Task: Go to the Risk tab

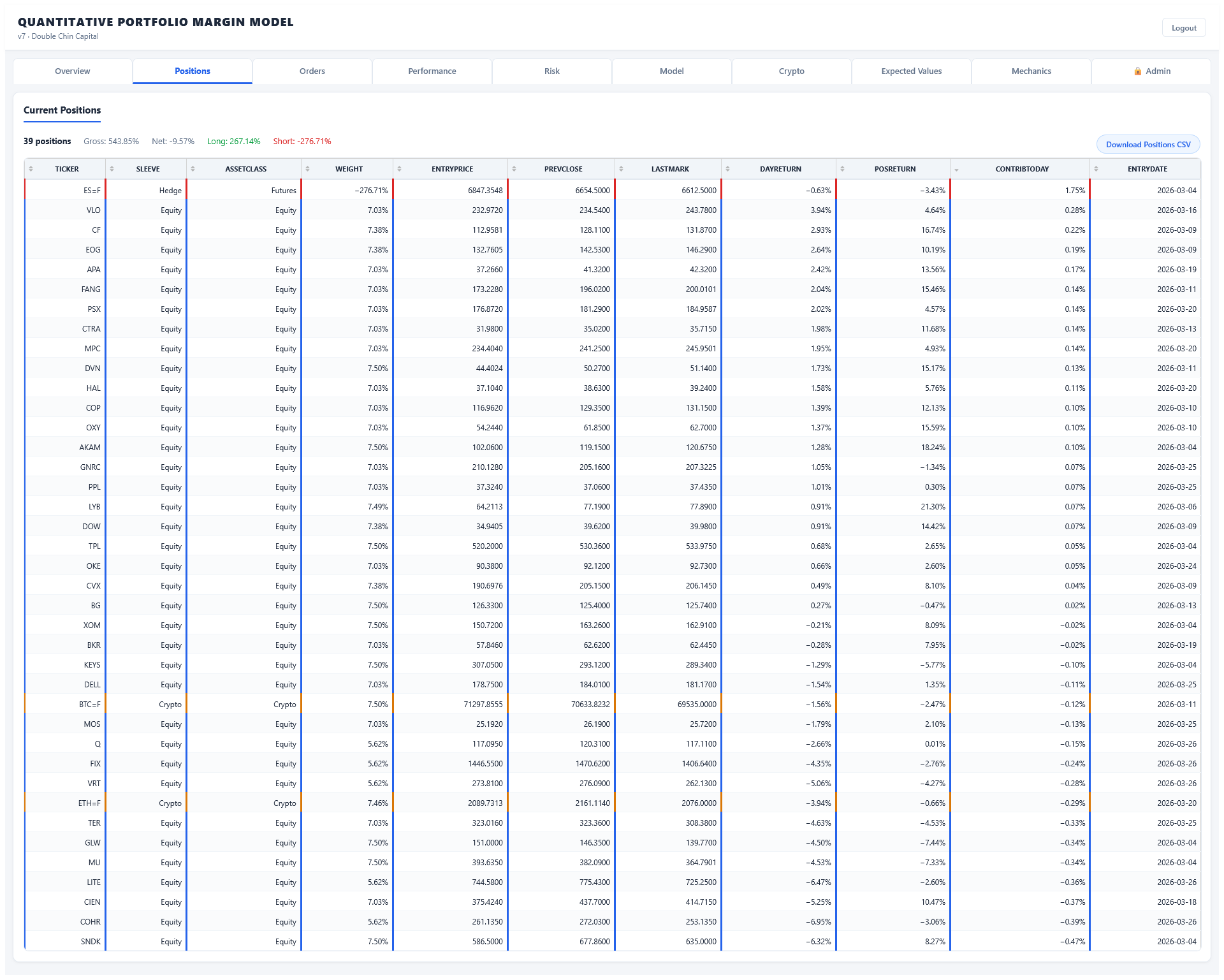Action: pyautogui.click(x=552, y=71)
